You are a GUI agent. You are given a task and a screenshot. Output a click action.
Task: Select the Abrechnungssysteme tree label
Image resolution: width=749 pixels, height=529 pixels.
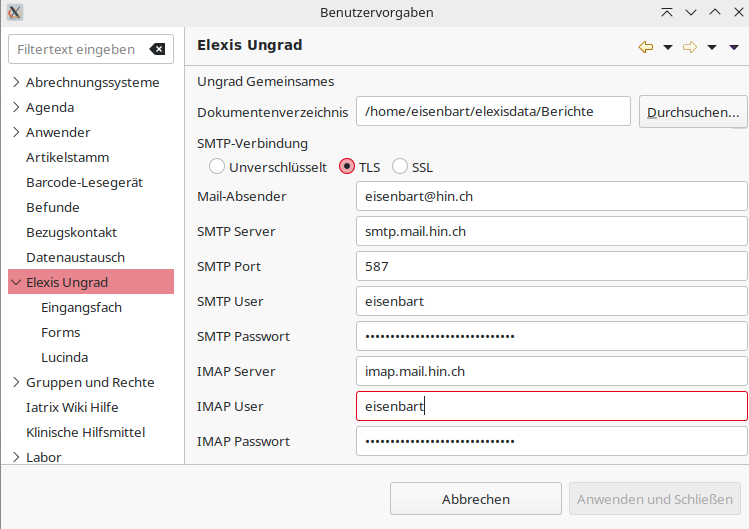(x=93, y=82)
